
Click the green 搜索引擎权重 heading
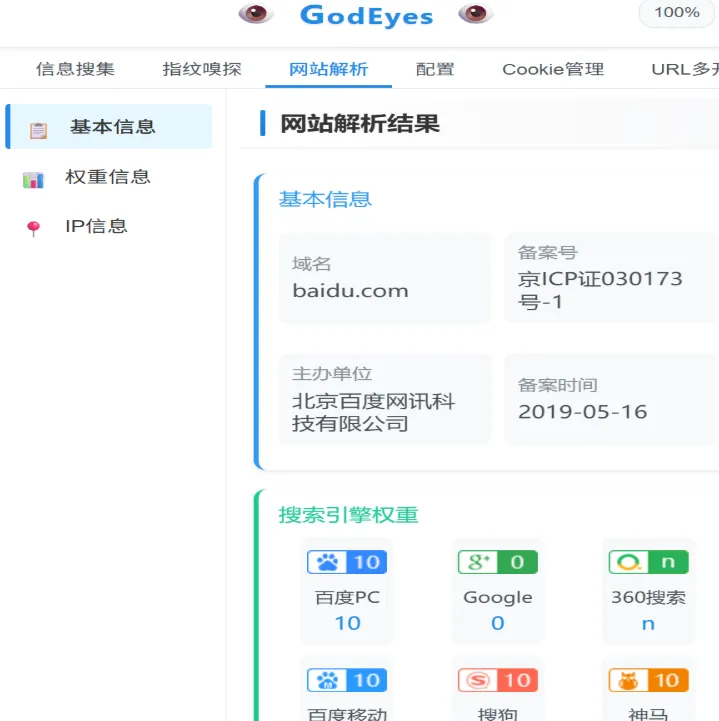tap(348, 515)
